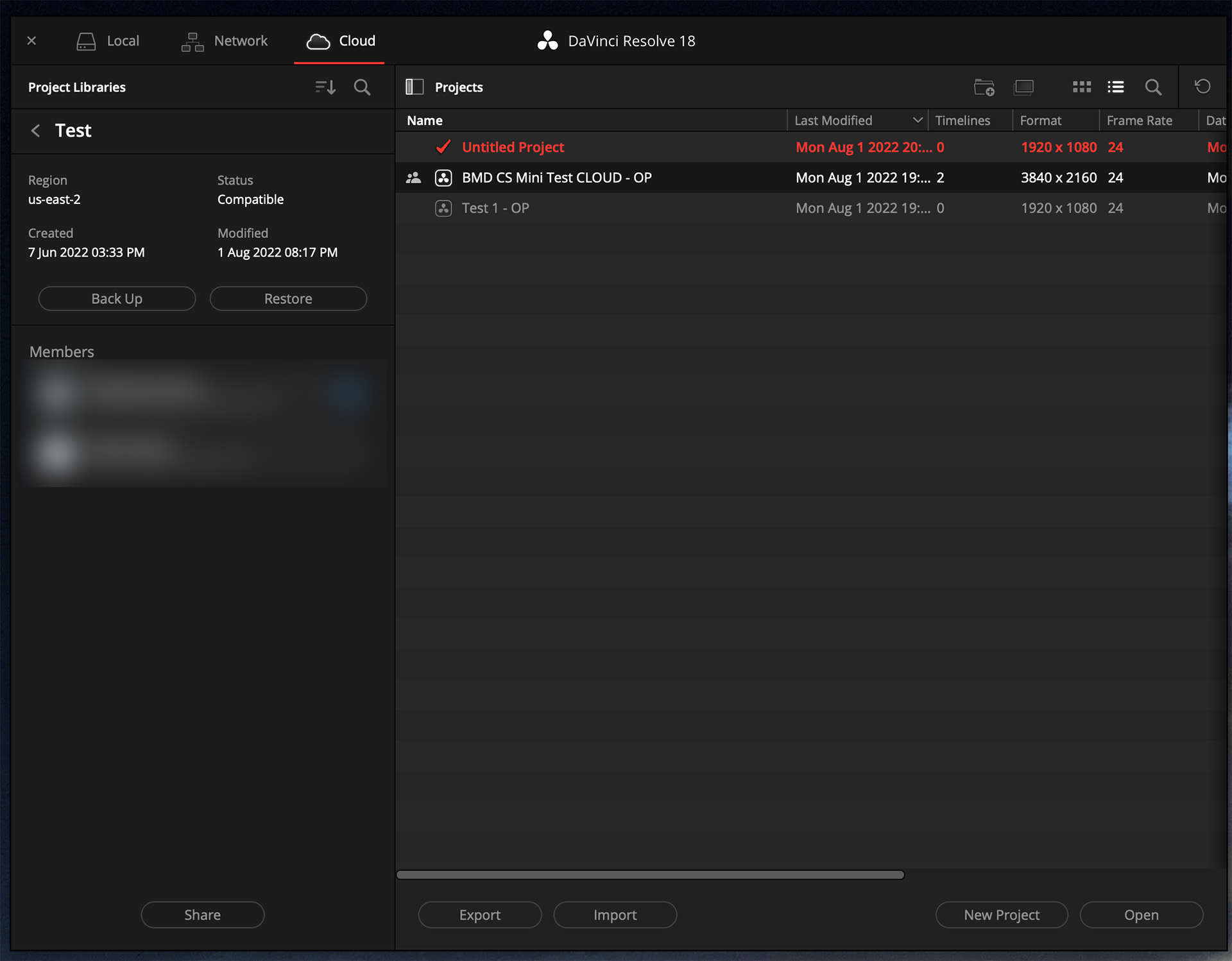This screenshot has height=961, width=1232.
Task: Click the Test library title
Action: click(x=73, y=131)
